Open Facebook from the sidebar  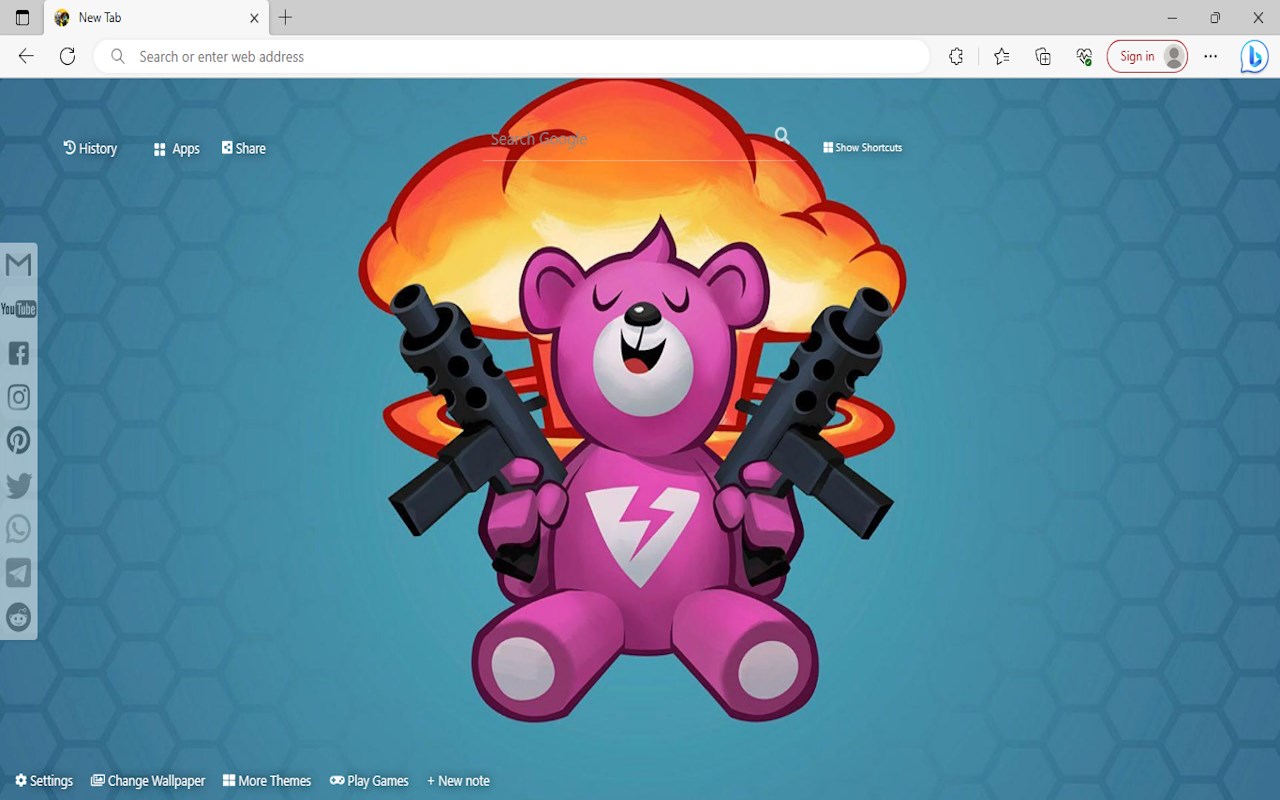click(18, 353)
